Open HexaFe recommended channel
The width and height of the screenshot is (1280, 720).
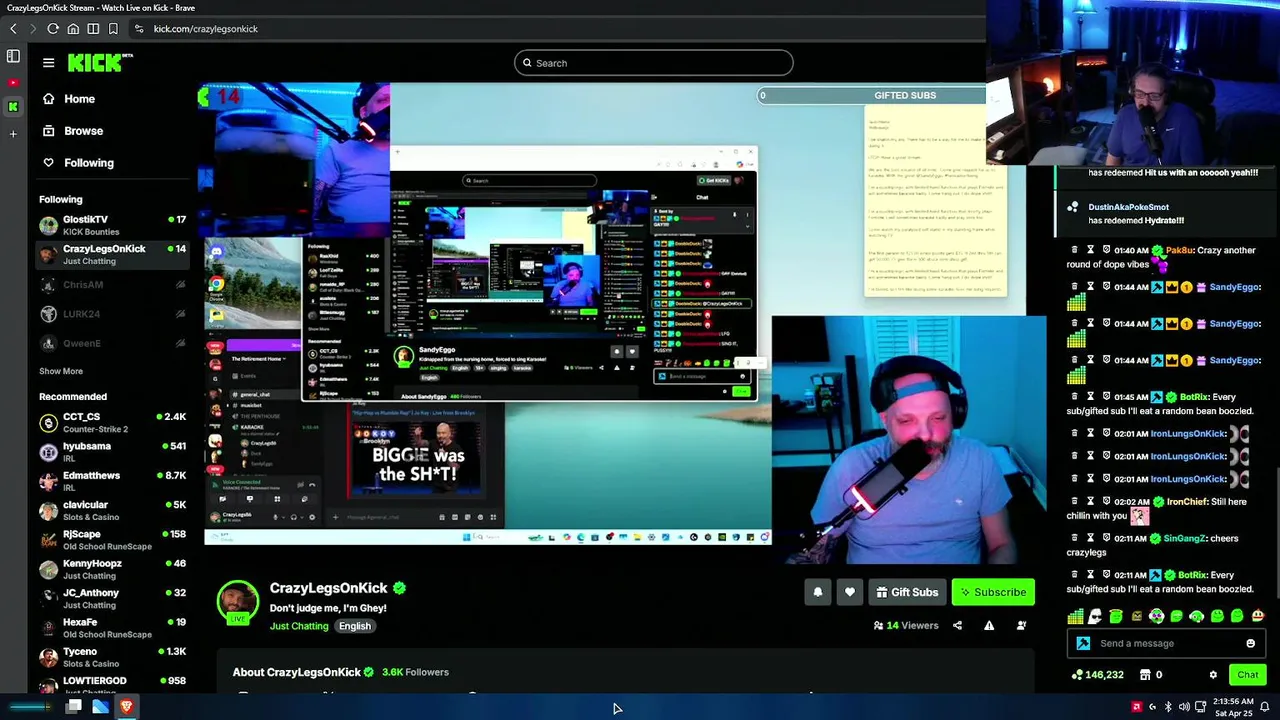[x=112, y=627]
